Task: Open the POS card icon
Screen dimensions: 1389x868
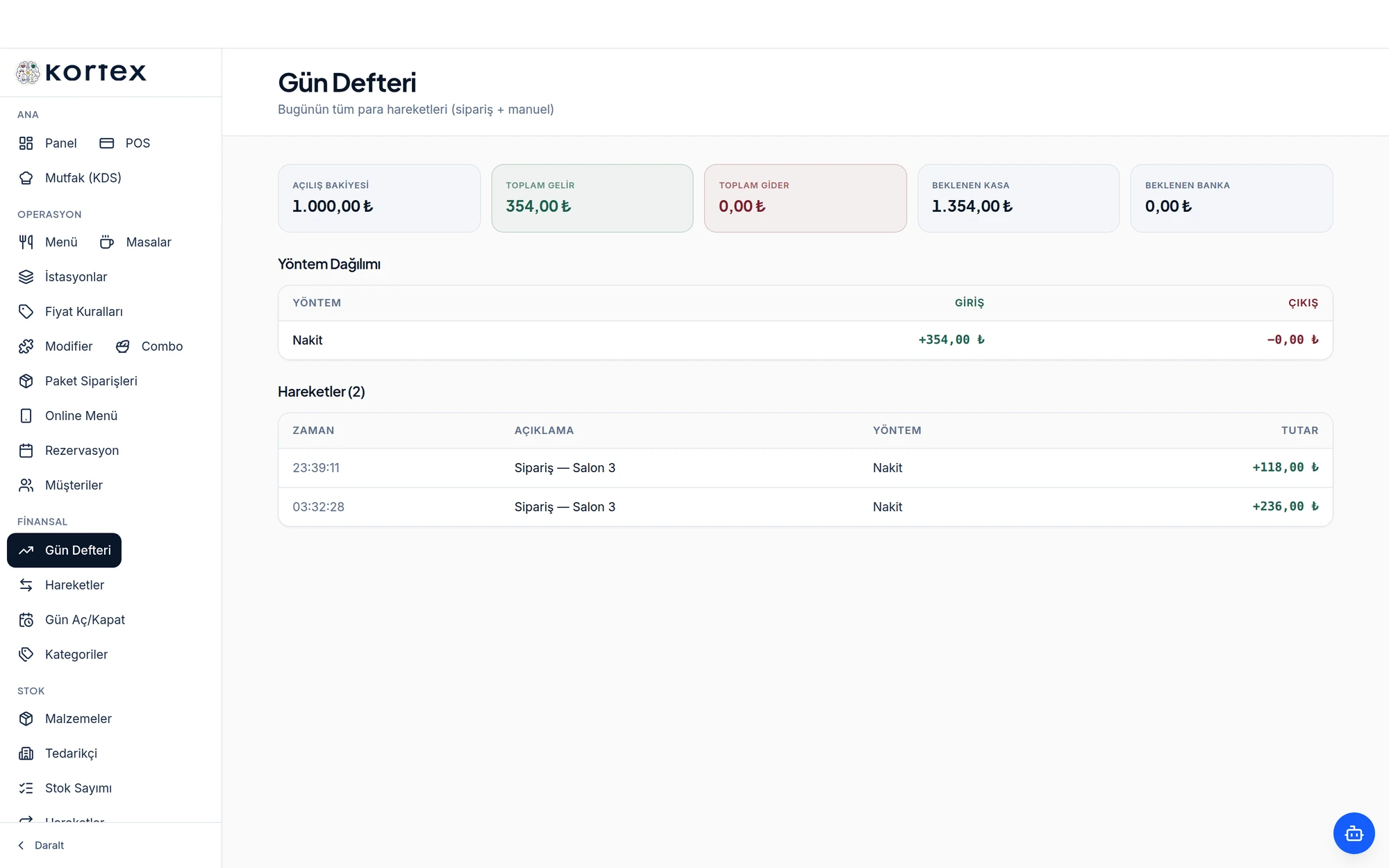Action: click(106, 143)
